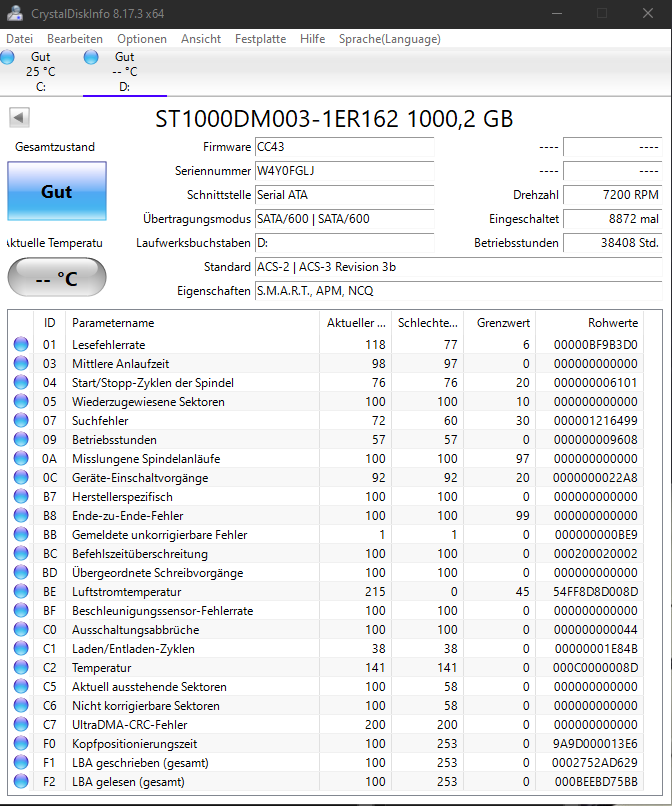Open the Optionen menu
The image size is (672, 806).
[x=142, y=39]
